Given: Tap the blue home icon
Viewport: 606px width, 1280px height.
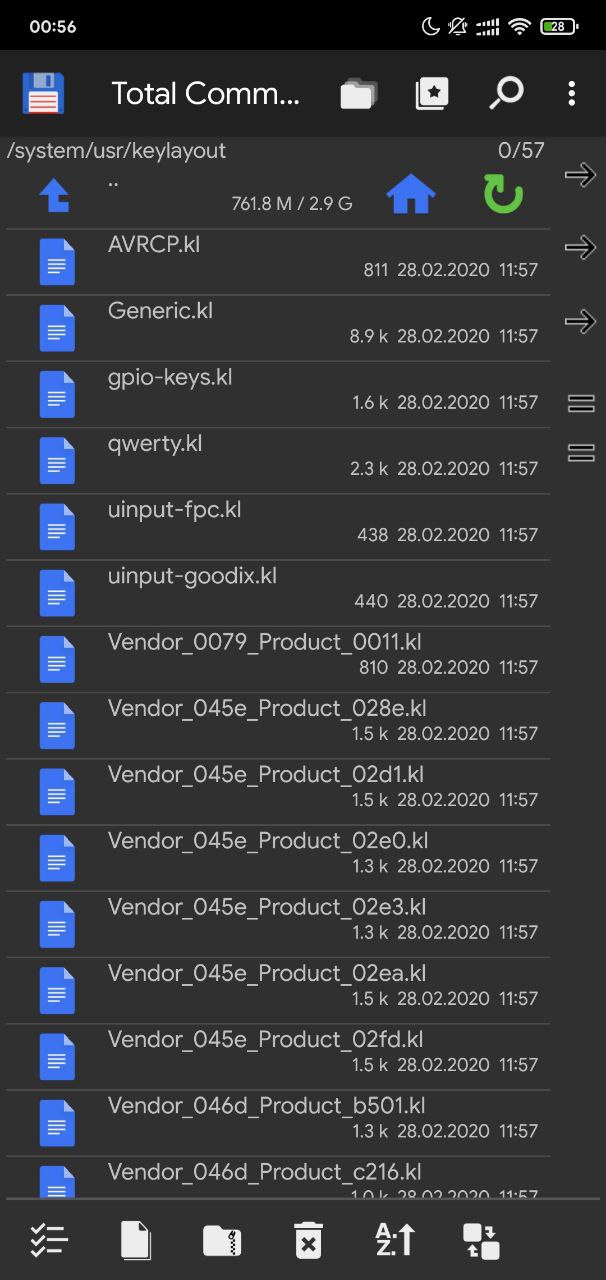Looking at the screenshot, I should 411,194.
